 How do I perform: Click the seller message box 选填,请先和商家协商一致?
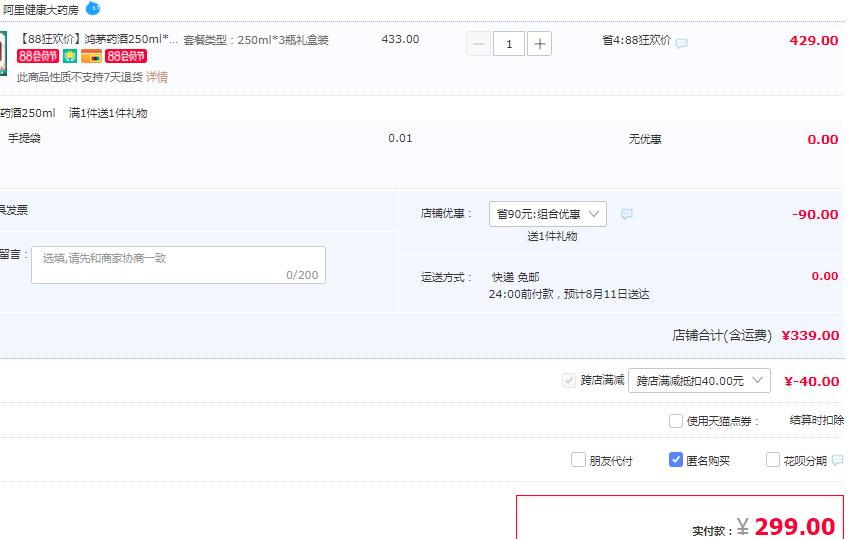coord(178,265)
